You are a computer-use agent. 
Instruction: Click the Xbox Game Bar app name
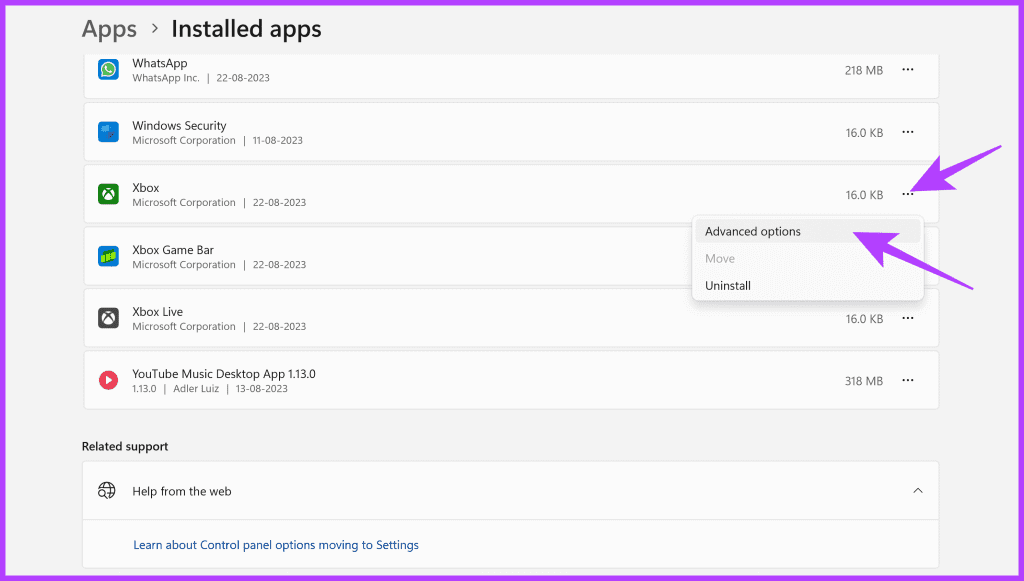click(172, 249)
